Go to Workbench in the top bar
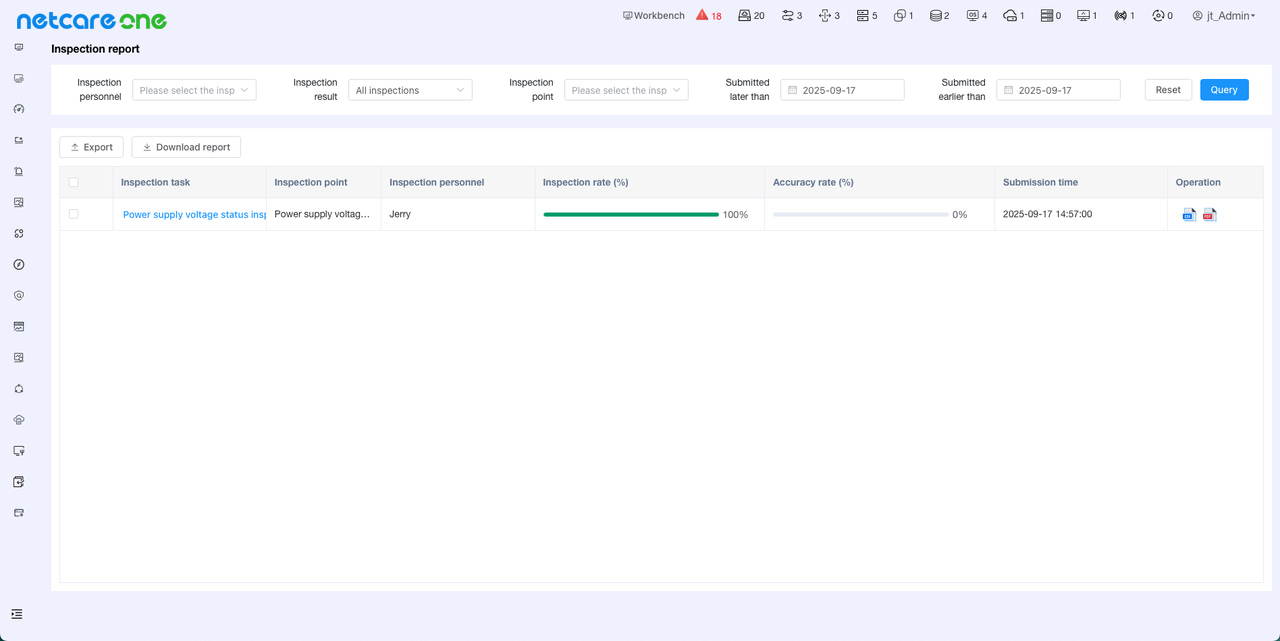 tap(653, 16)
